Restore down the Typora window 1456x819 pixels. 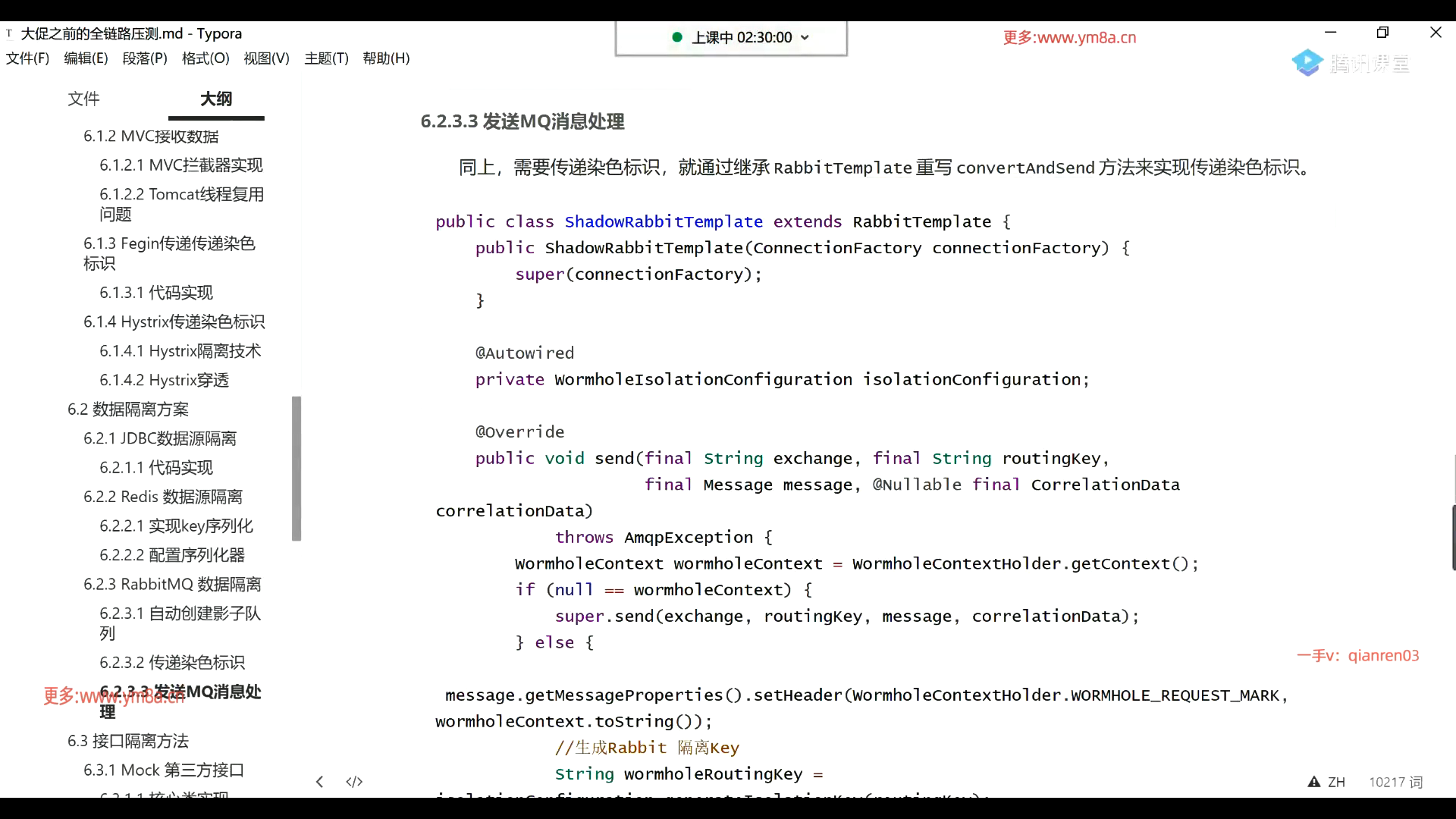1382,33
